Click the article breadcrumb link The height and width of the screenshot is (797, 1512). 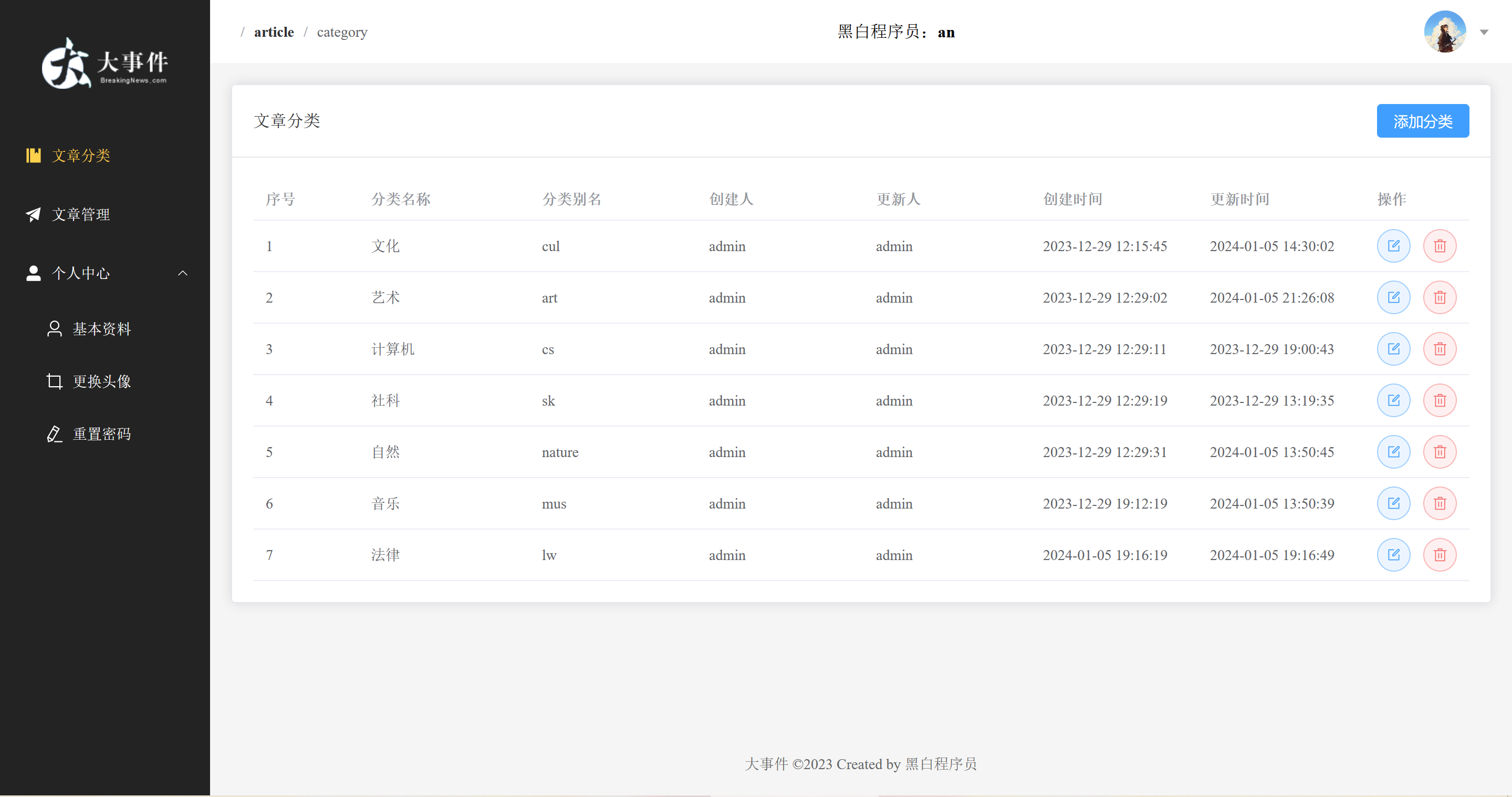(x=274, y=32)
